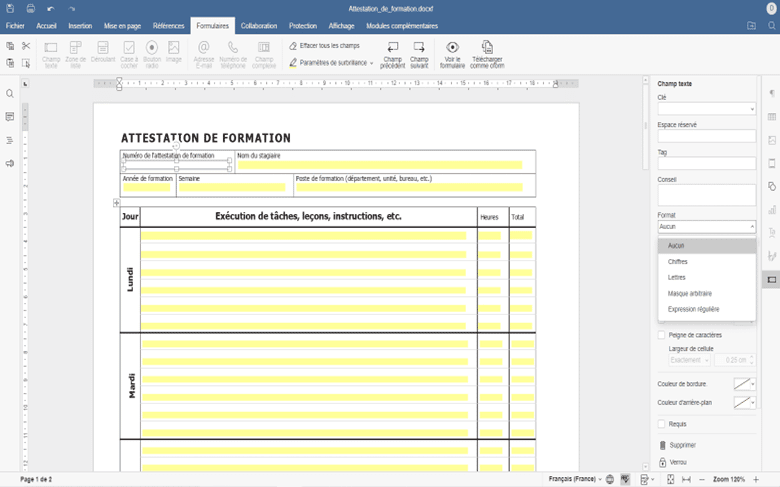Click the Voir le formulaire icon
Image resolution: width=780 pixels, height=487 pixels.
[452, 48]
